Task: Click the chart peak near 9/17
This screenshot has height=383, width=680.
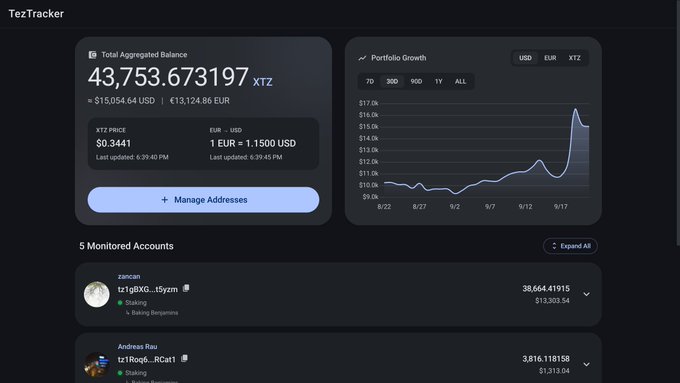Action: [575, 109]
